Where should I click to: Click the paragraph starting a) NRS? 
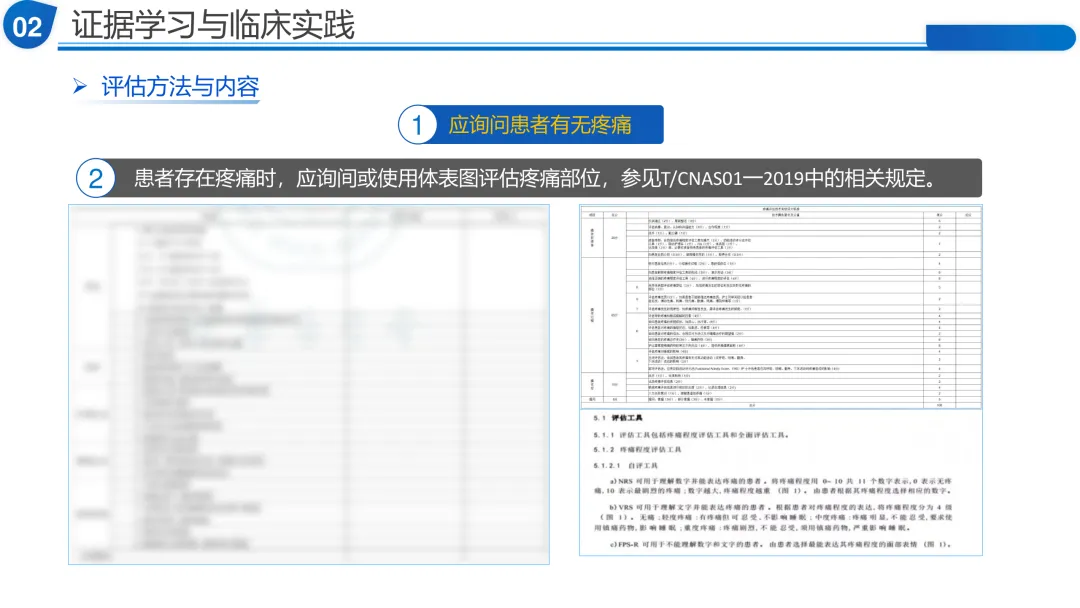[x=773, y=486]
